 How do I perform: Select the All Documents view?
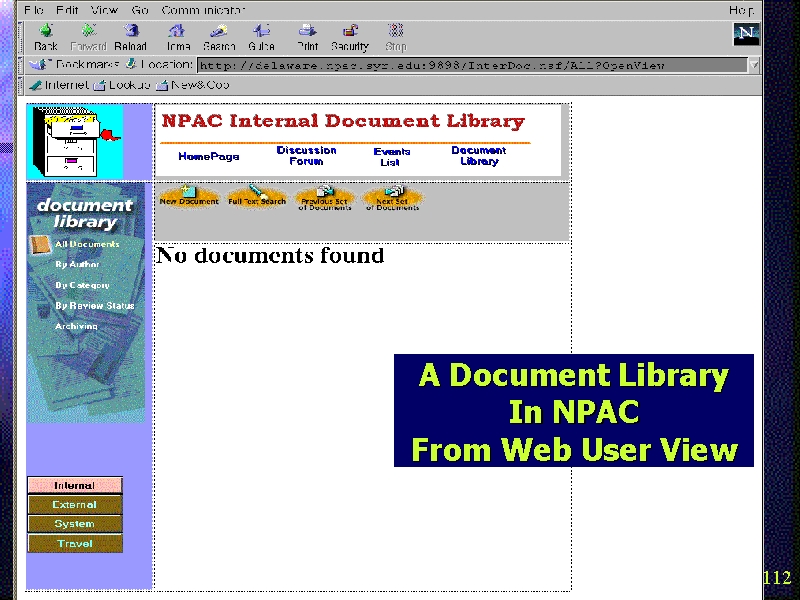[x=87, y=244]
